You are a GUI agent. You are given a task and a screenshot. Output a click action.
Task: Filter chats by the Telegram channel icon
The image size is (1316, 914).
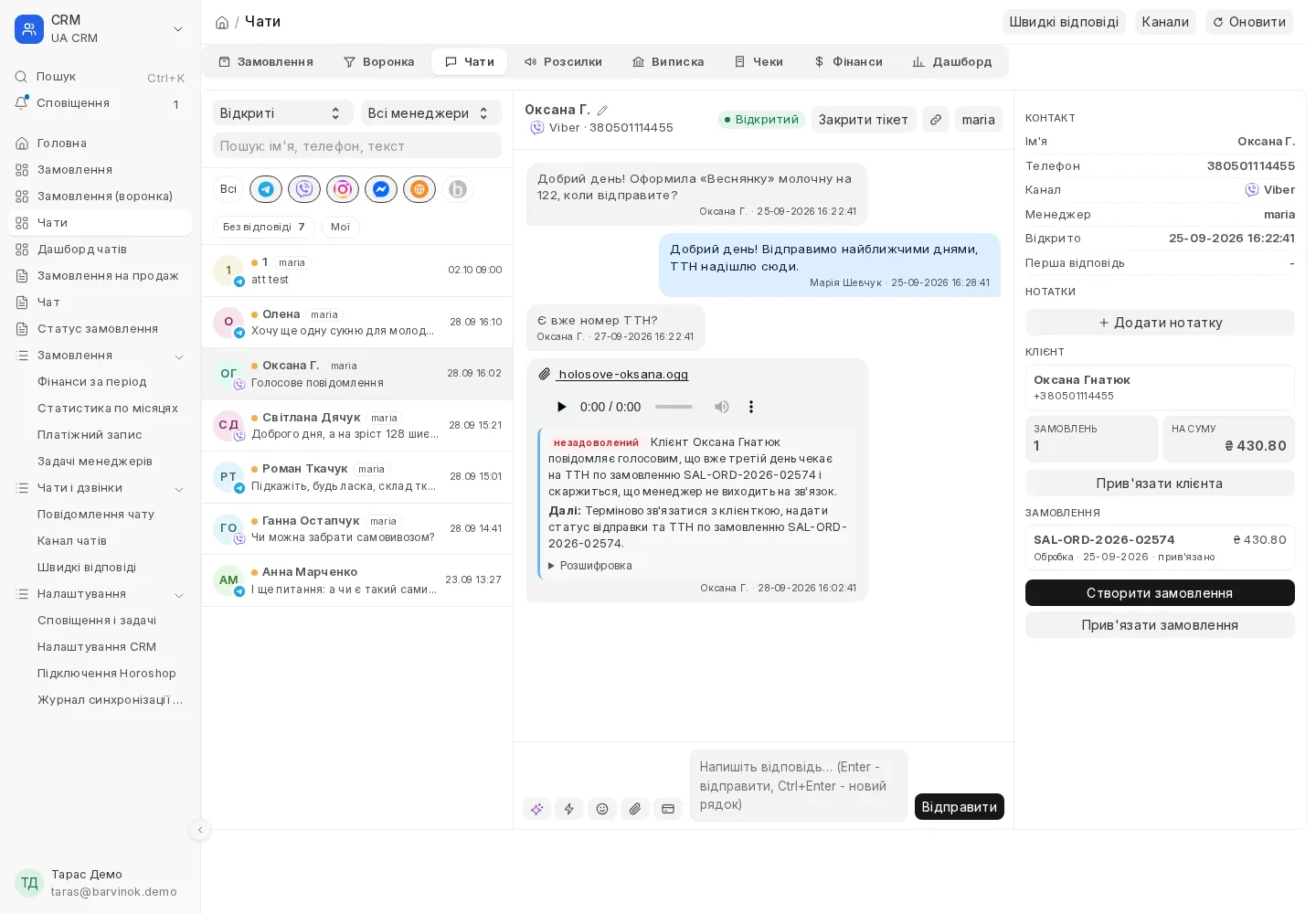coord(266,189)
